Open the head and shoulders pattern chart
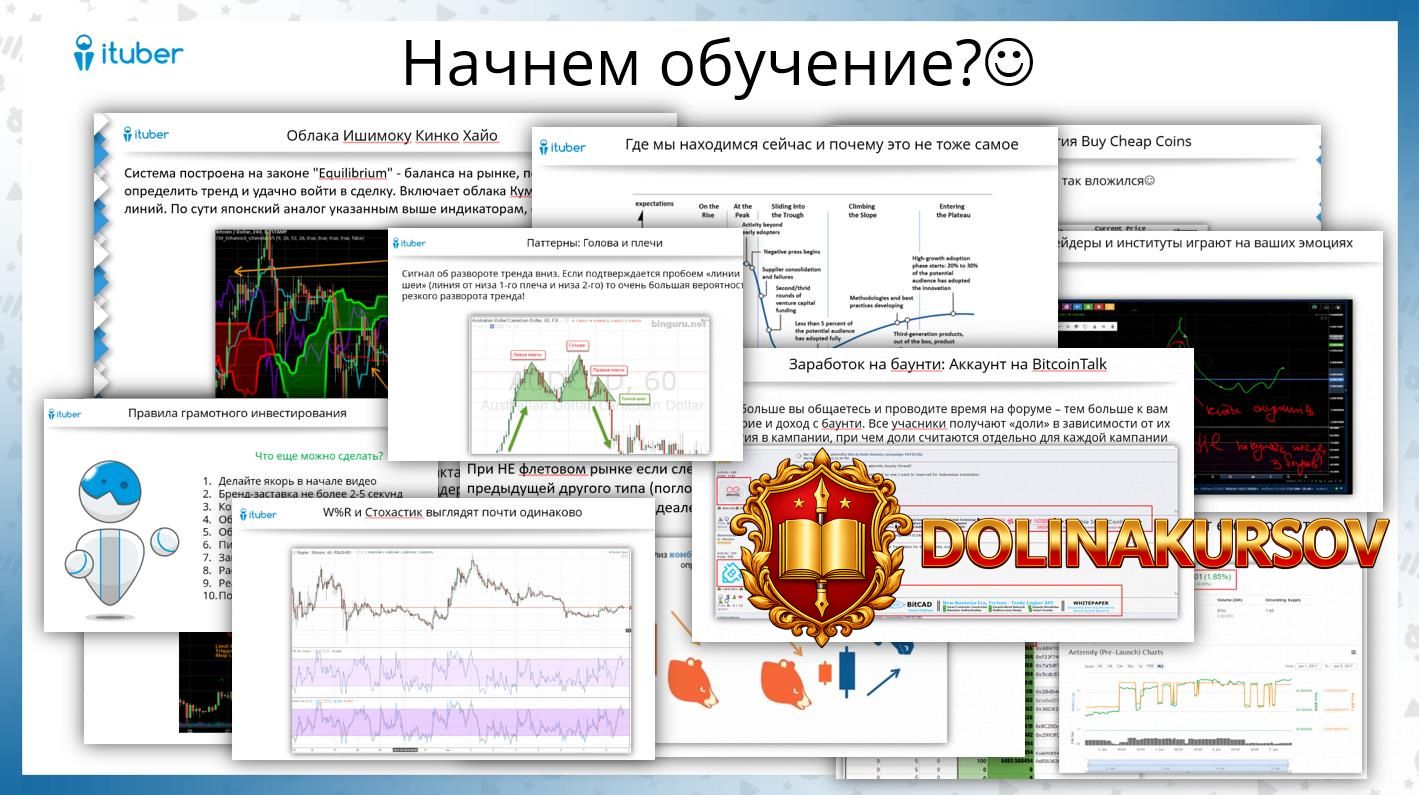The image size is (1419, 795). 589,385
